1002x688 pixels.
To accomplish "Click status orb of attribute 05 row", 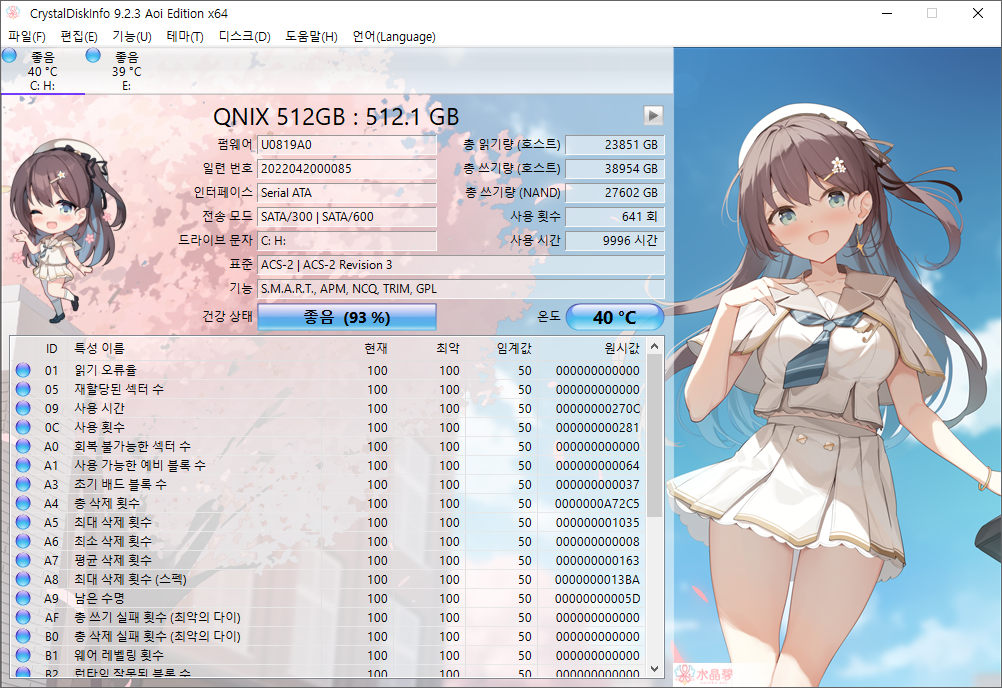I will [23, 388].
